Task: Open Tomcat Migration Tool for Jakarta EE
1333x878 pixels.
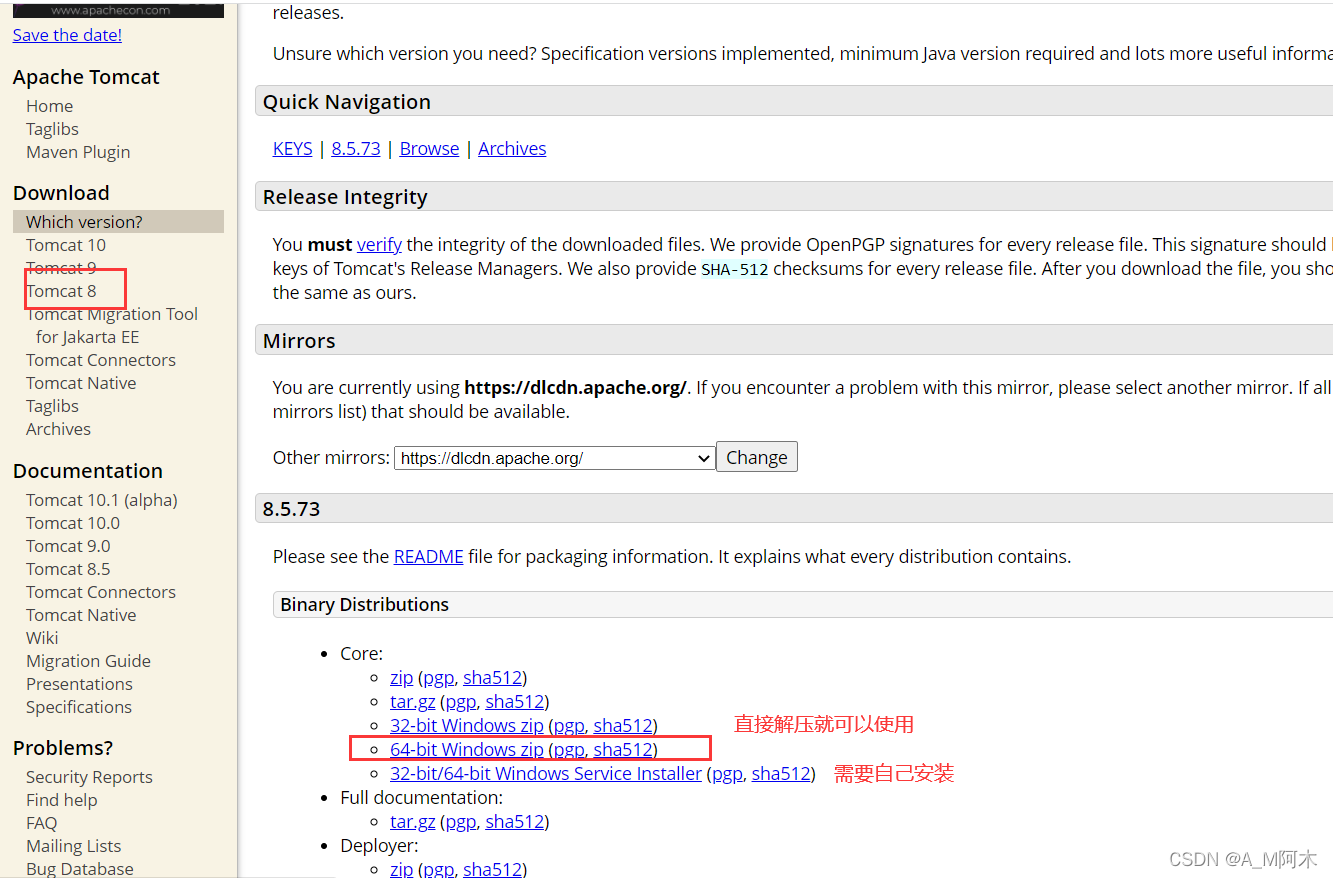Action: click(x=112, y=325)
